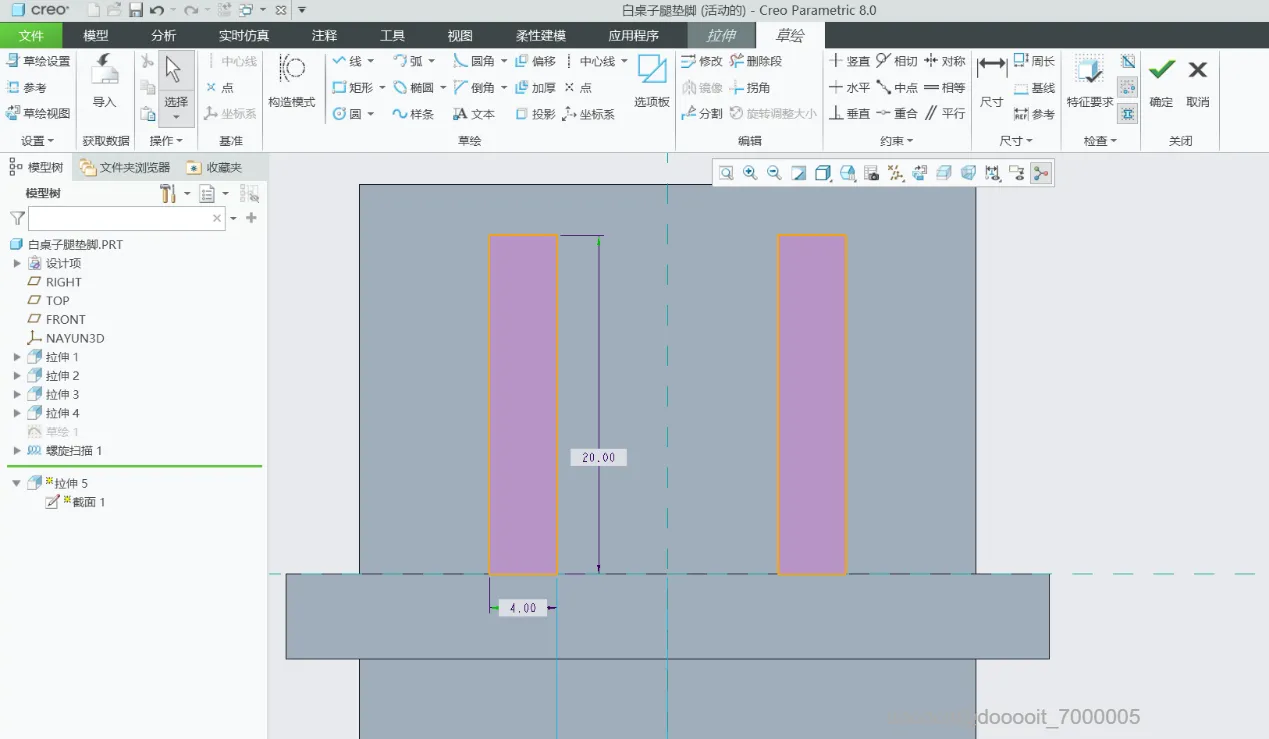1269x739 pixels.
Task: Click the 周长 perimeter dimension tool
Action: coord(1035,61)
